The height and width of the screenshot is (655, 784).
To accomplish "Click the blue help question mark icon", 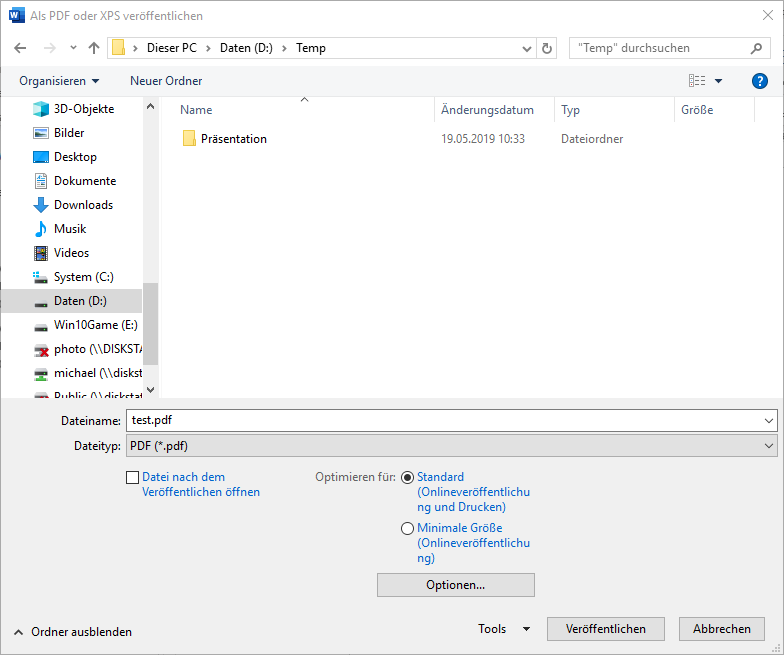I will 759,81.
